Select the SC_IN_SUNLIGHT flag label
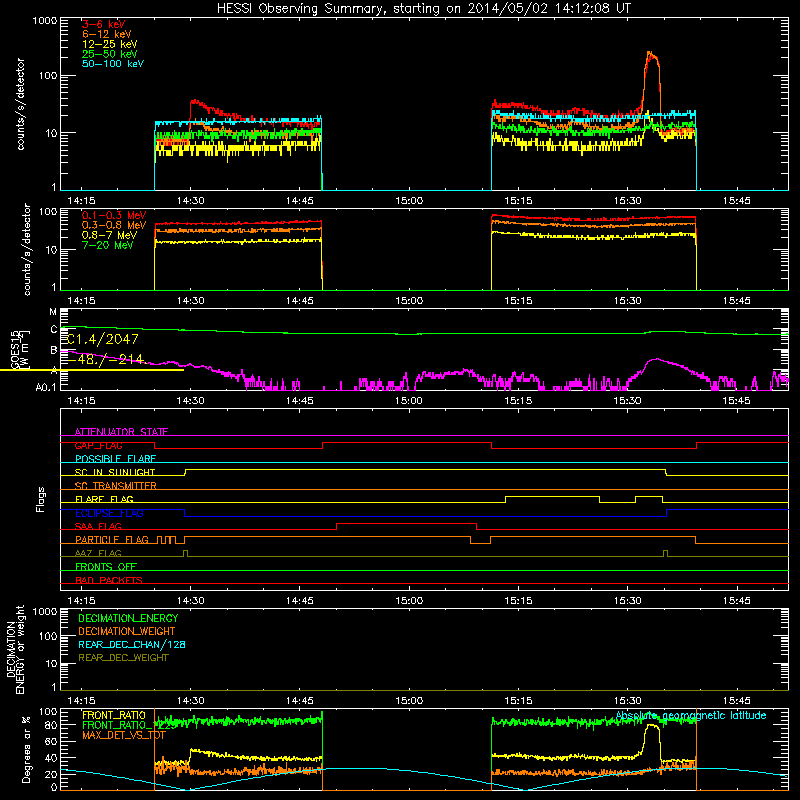 pyautogui.click(x=115, y=472)
